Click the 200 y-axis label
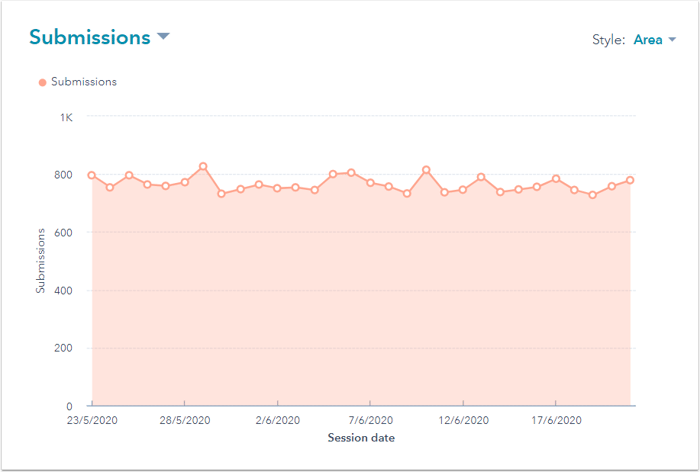 pos(63,348)
